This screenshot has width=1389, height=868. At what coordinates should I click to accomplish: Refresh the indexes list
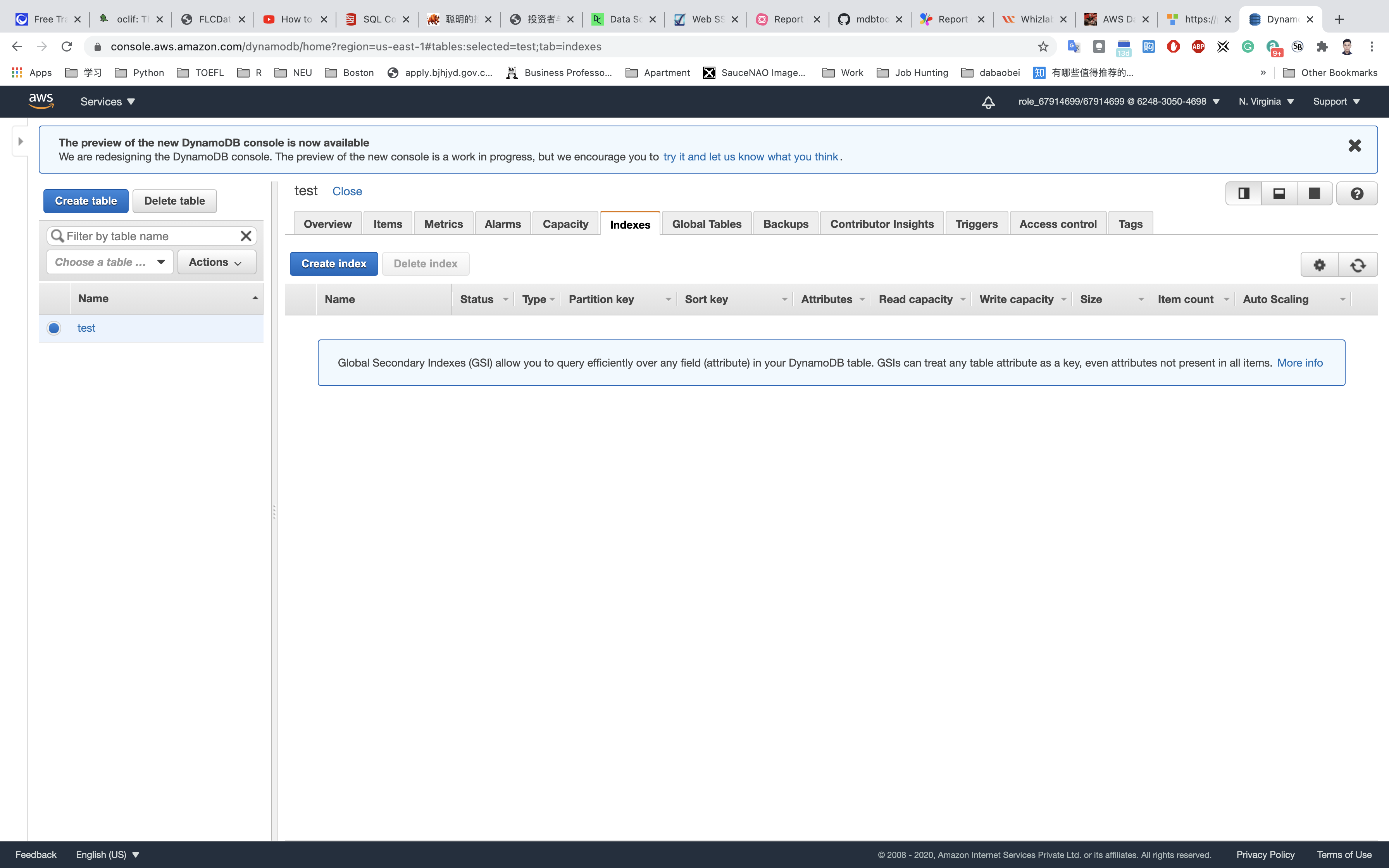1358,265
